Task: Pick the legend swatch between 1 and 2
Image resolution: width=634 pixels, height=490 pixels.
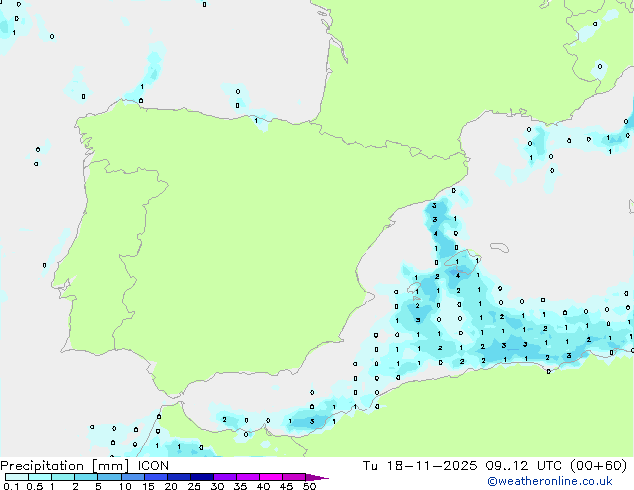Action: click(63, 477)
